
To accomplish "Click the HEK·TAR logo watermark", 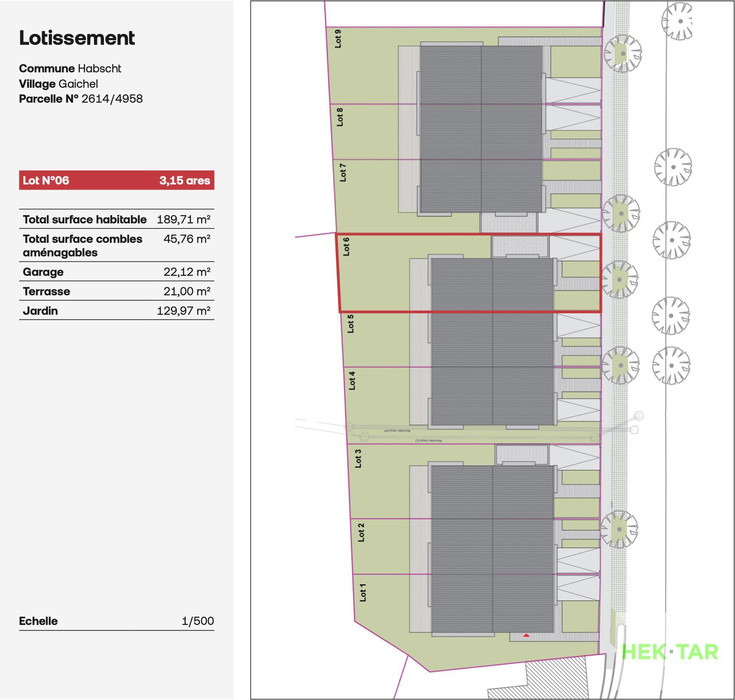I will tap(670, 652).
